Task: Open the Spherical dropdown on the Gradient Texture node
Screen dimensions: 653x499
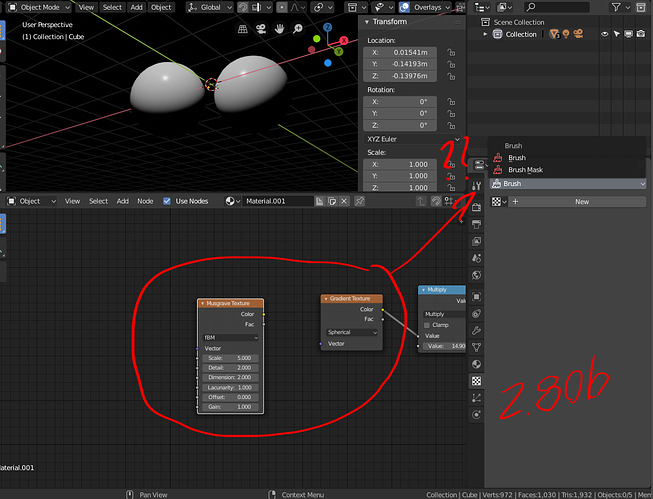Action: [352, 332]
